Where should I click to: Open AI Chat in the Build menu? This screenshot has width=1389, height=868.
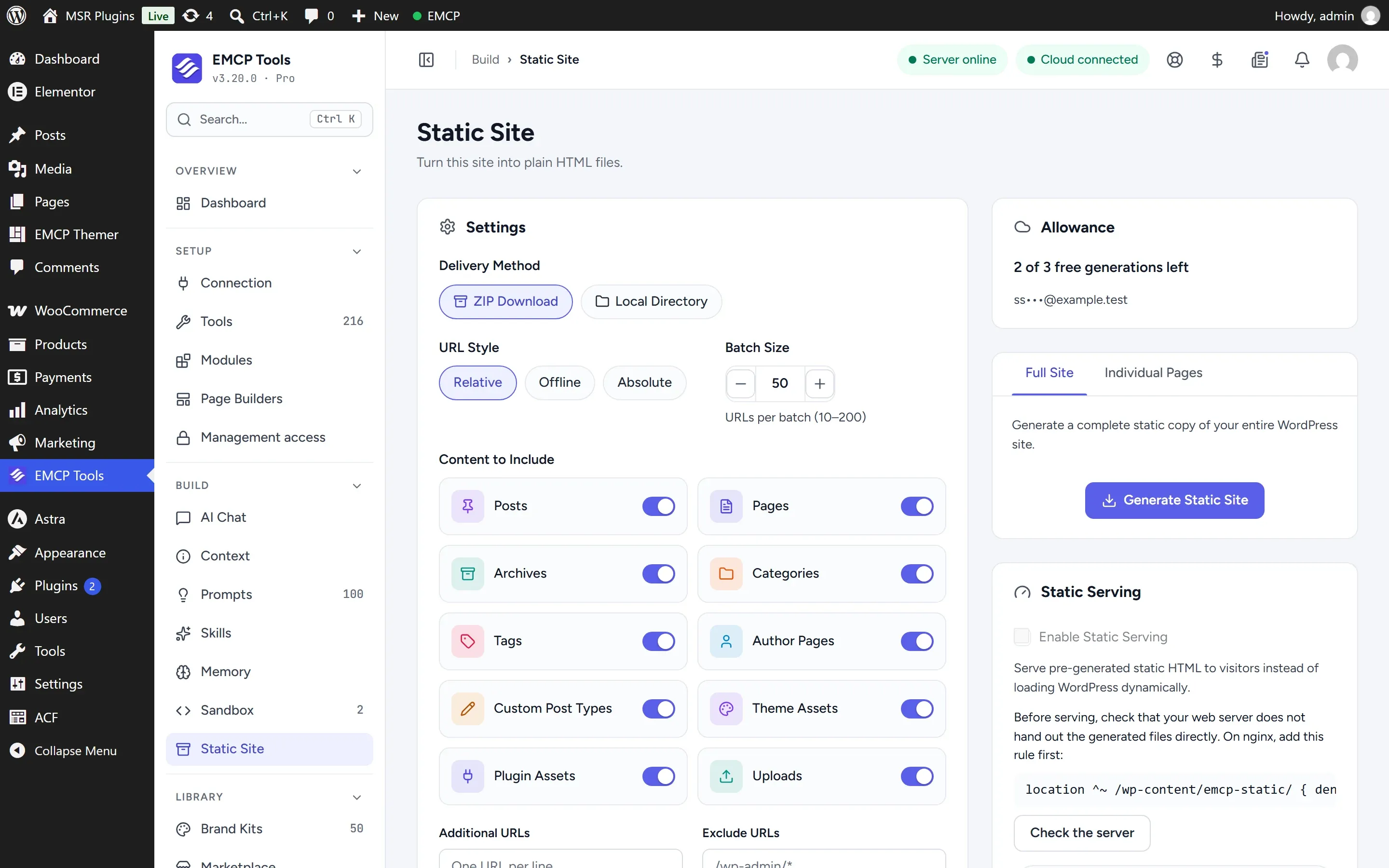tap(269, 517)
